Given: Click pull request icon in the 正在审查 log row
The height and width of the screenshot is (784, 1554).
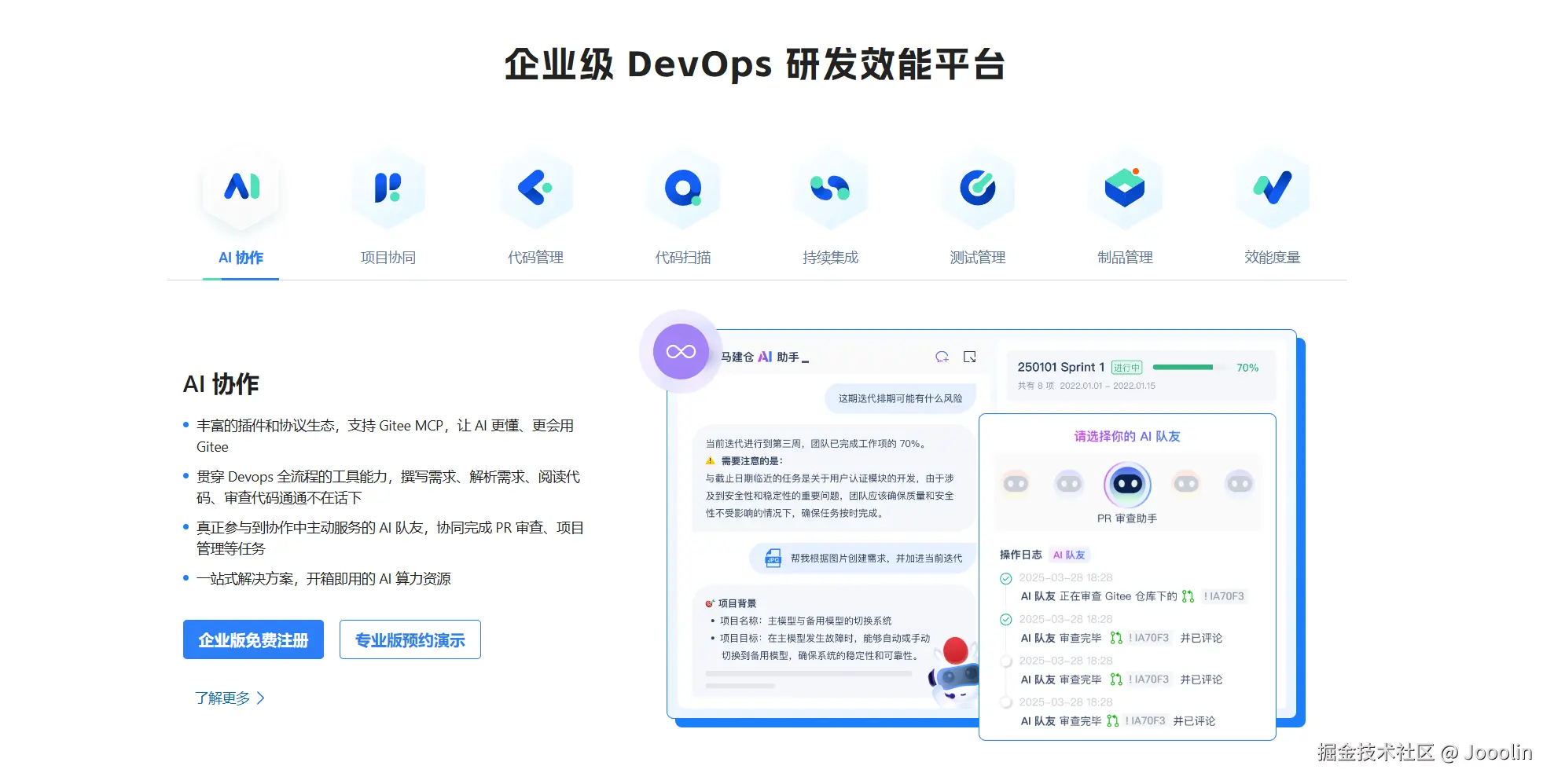Looking at the screenshot, I should pos(1188,596).
